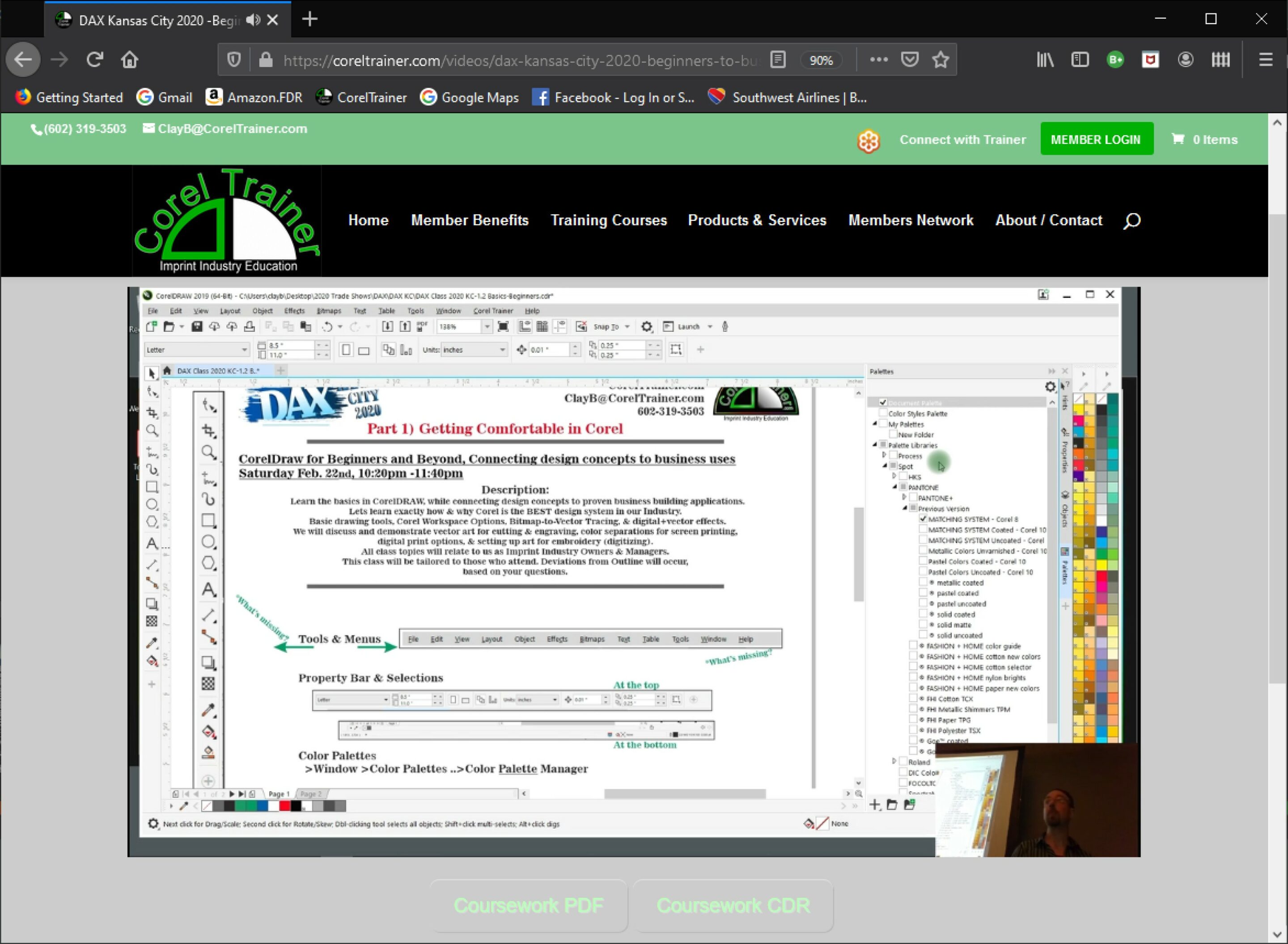Image resolution: width=1288 pixels, height=944 pixels.
Task: Click the nudge distance 0.01 field
Action: click(x=549, y=350)
